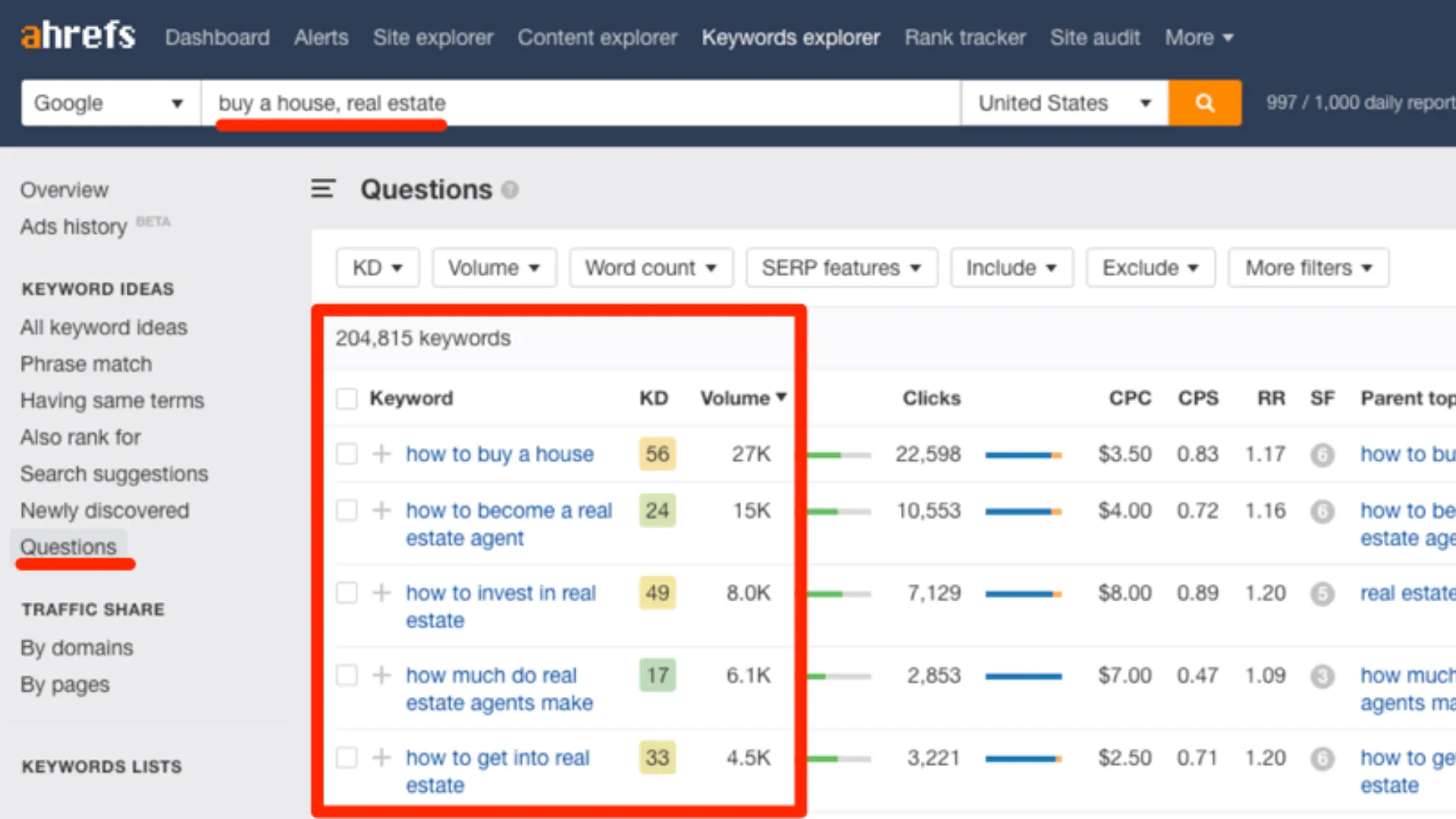The image size is (1456, 819).
Task: Open SERP features badge in the $4.00 CPC row
Action: (1322, 511)
